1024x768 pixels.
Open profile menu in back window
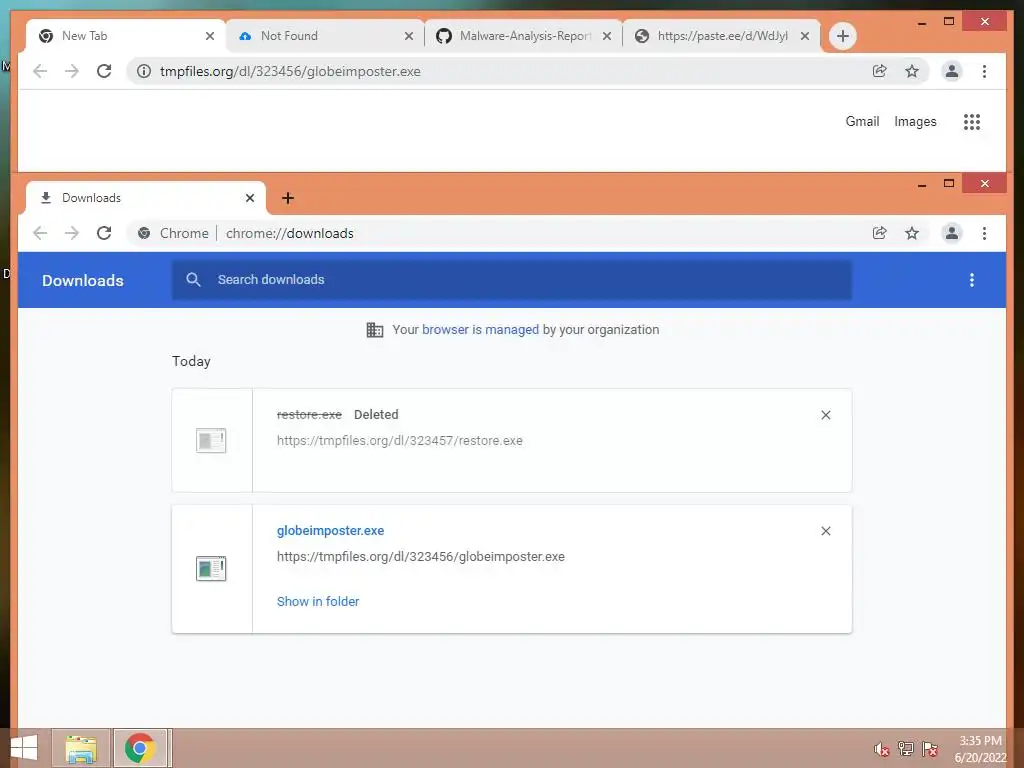pyautogui.click(x=952, y=71)
